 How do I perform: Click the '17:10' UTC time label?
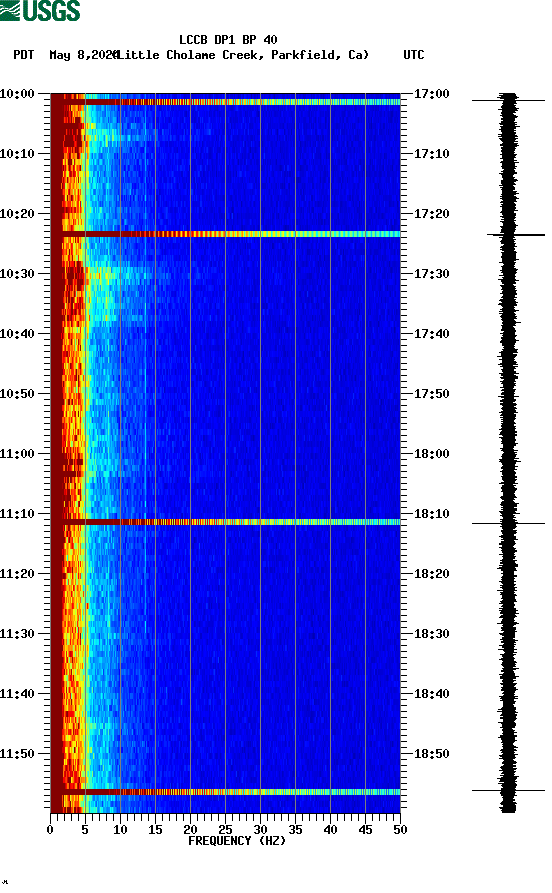coord(432,153)
